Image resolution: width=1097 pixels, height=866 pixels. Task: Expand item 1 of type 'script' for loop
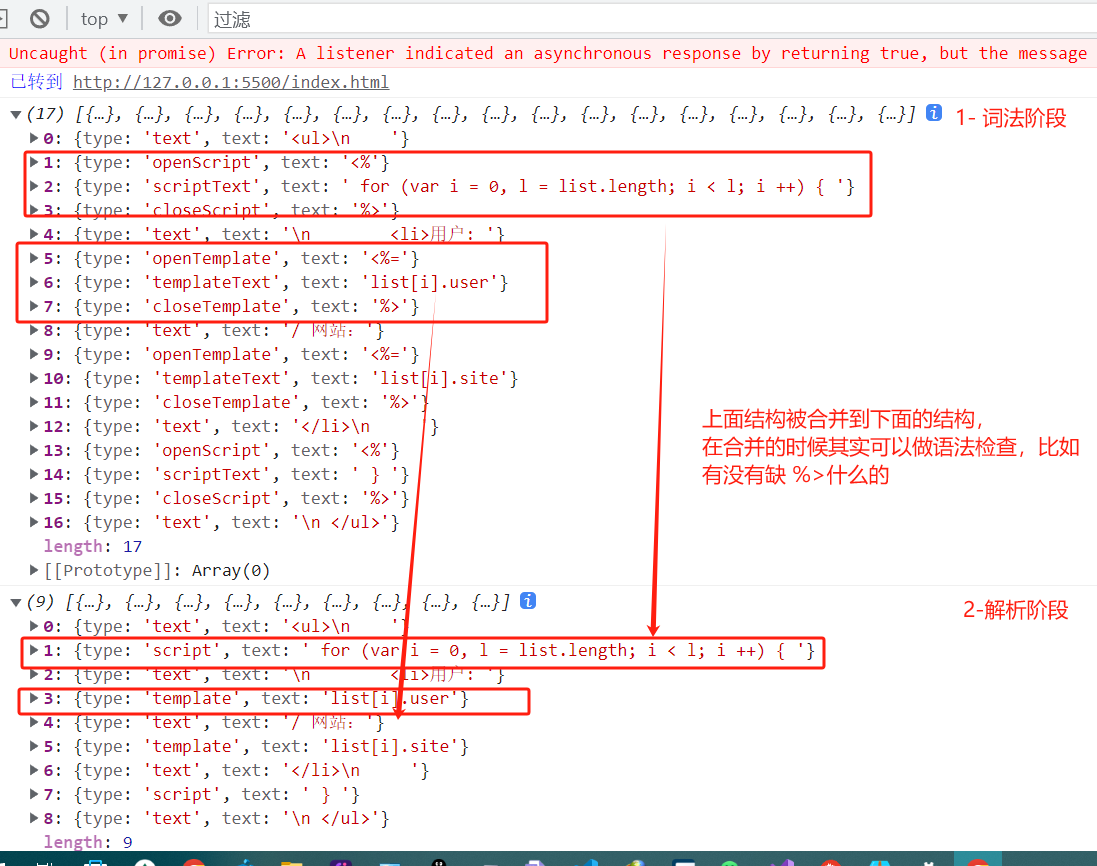coord(34,650)
